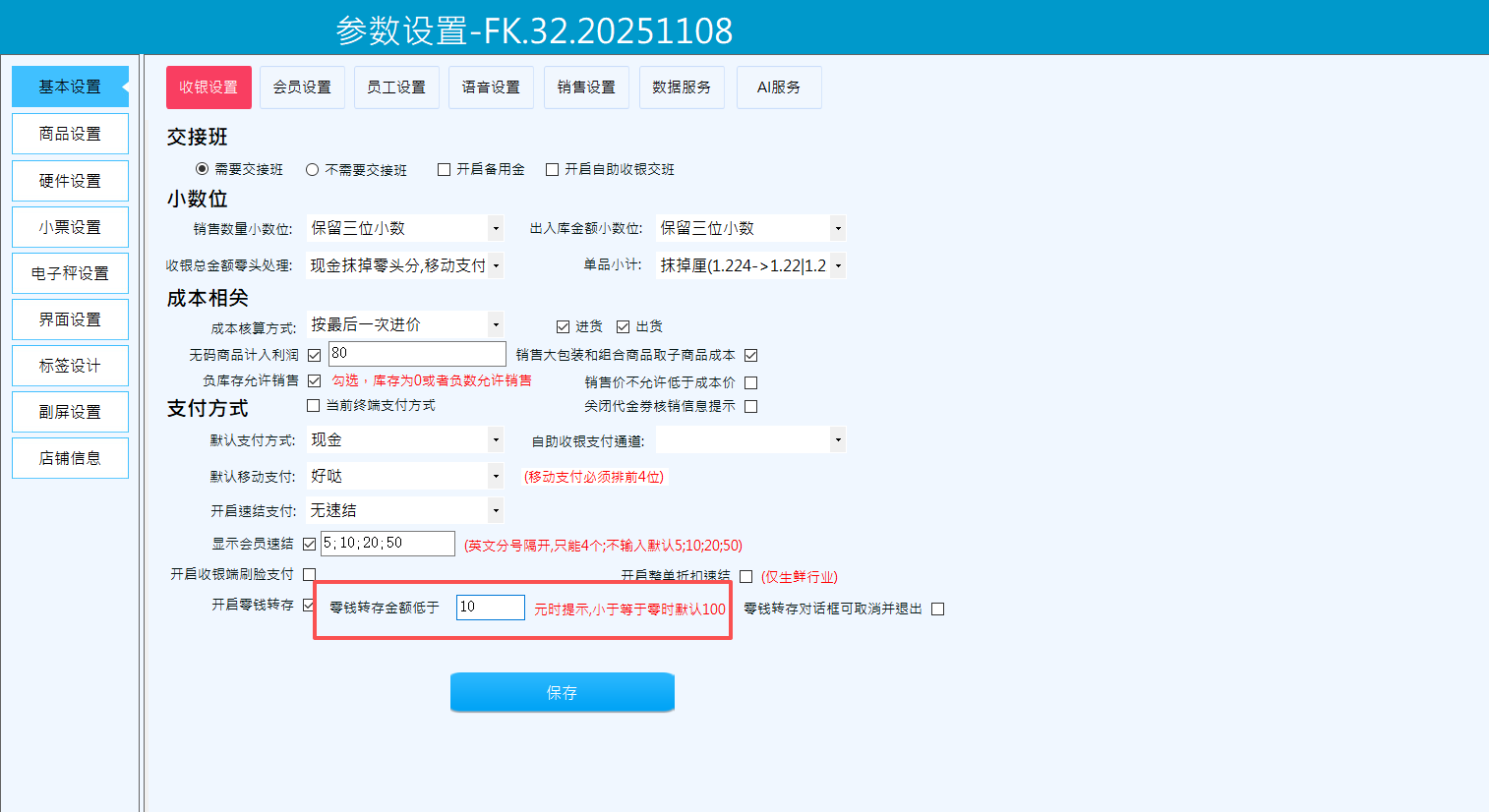The height and width of the screenshot is (812, 1489).
Task: Enable 销售价不允许低于成本价 checkbox
Action: [x=751, y=382]
